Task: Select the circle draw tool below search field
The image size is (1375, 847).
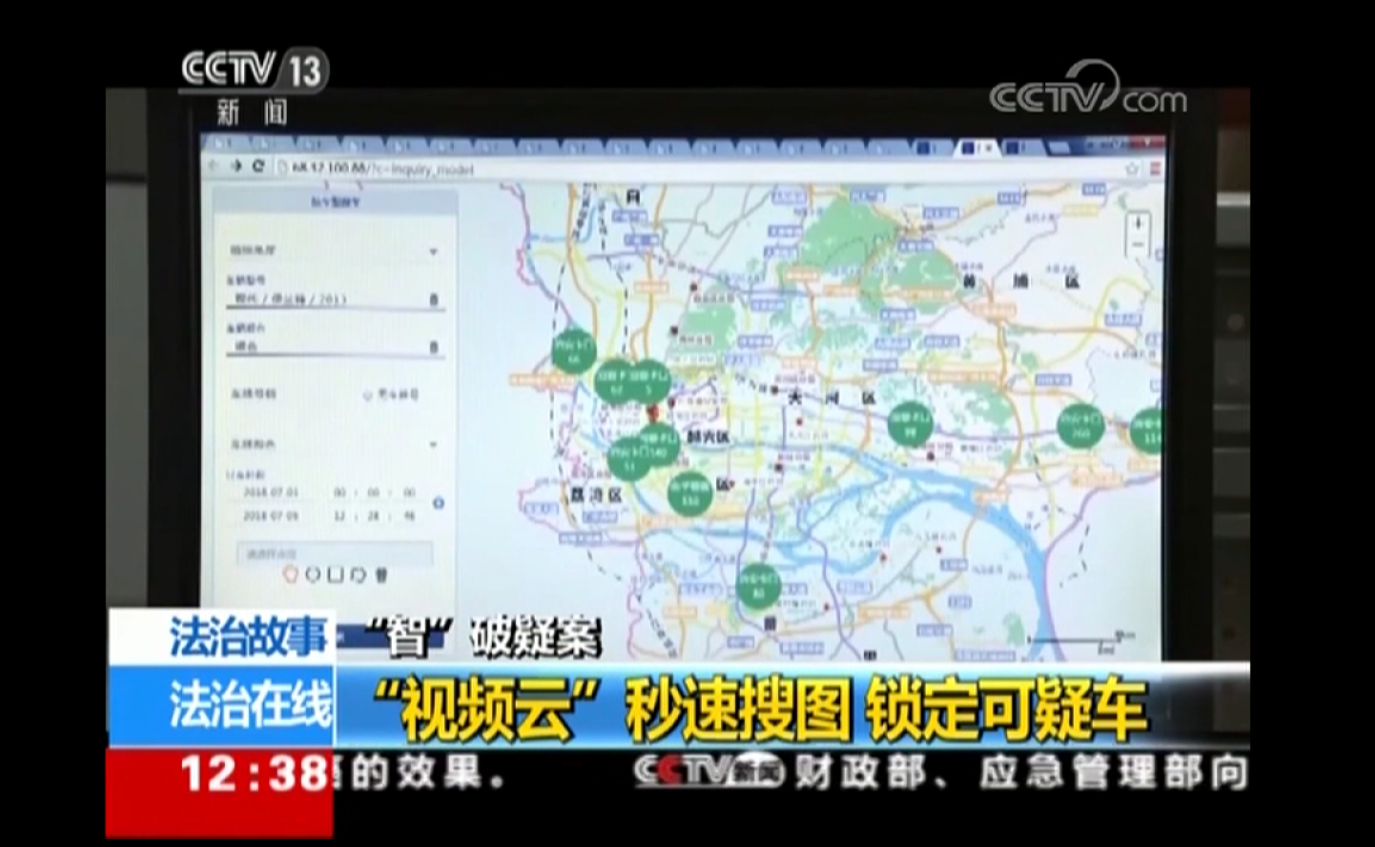Action: pyautogui.click(x=313, y=575)
